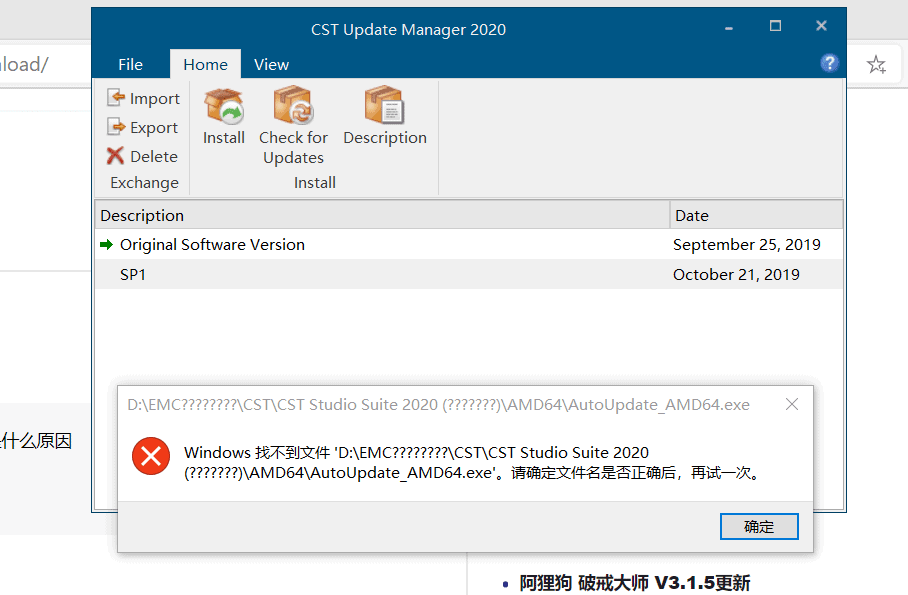Open the blue help question mark icon
This screenshot has height=595, width=908.
coord(829,63)
